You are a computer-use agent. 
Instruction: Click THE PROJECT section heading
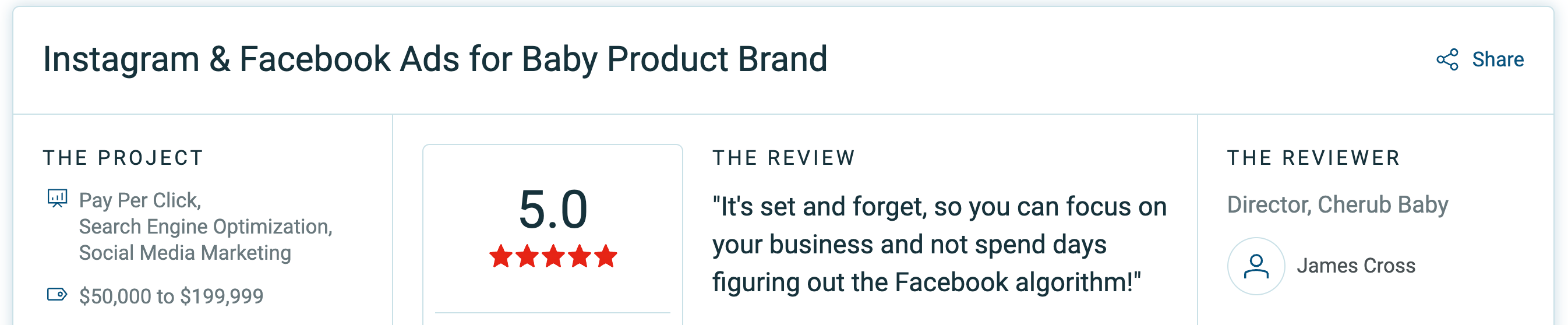[123, 158]
